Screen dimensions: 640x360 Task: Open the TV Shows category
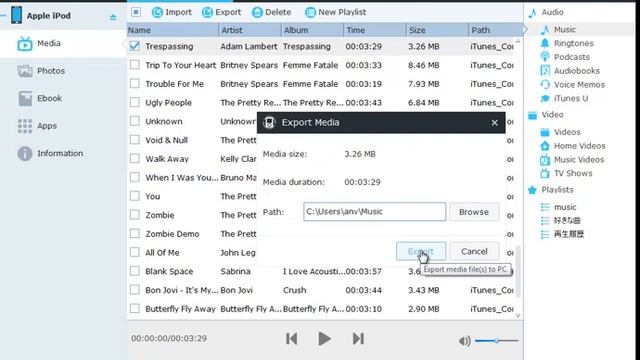click(x=573, y=173)
